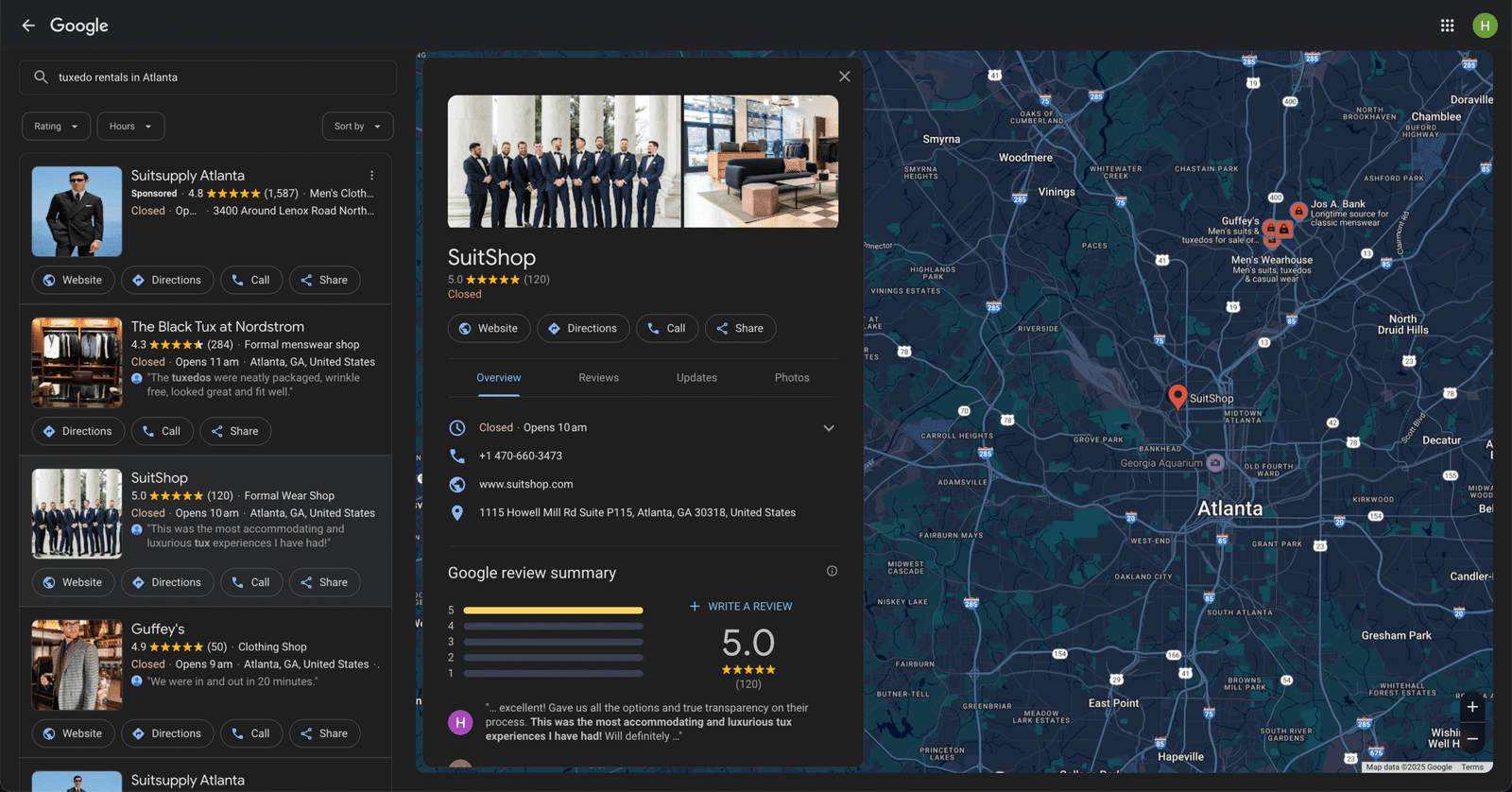The height and width of the screenshot is (792, 1512).
Task: Open Website for the top Suitsupply Atlanta listing
Action: (74, 280)
